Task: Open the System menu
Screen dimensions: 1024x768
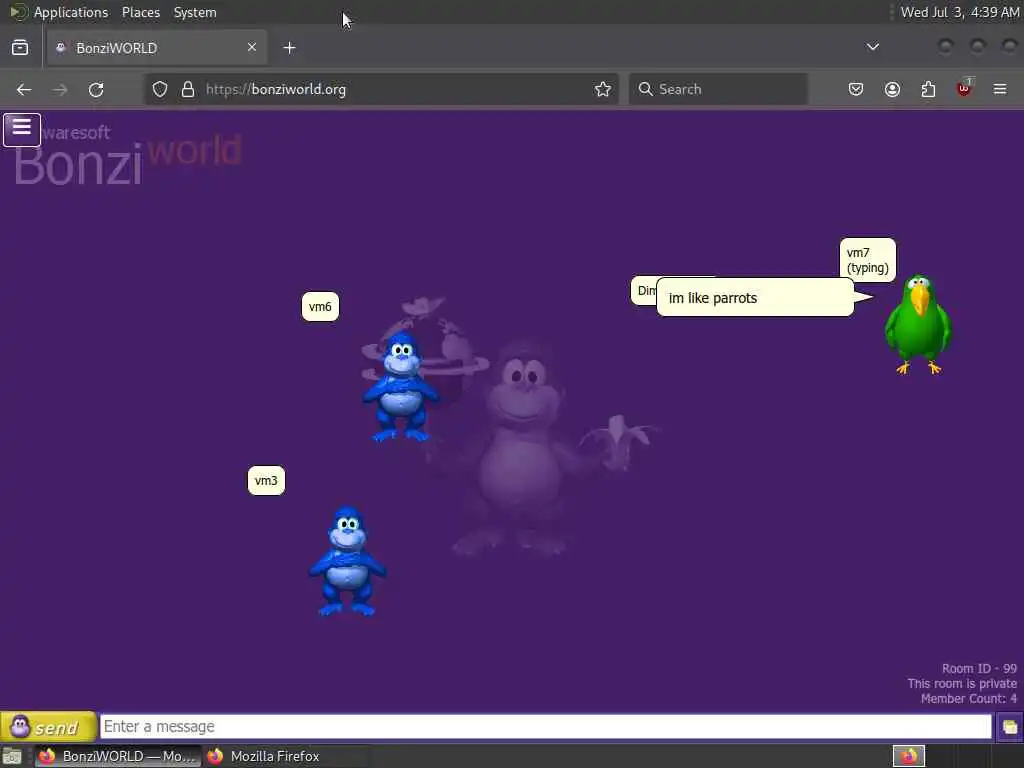Action: click(x=195, y=12)
